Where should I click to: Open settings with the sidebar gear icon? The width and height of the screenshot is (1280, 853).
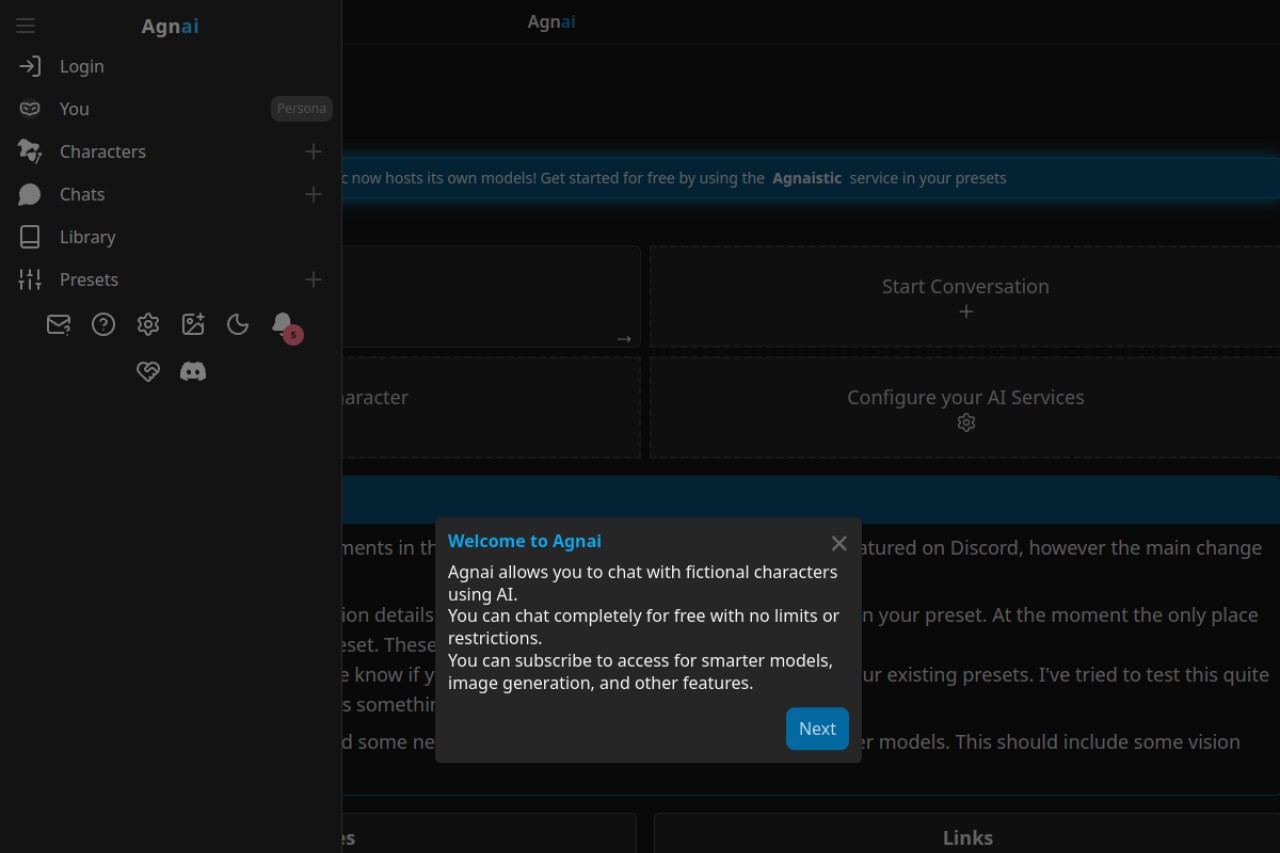[x=148, y=324]
